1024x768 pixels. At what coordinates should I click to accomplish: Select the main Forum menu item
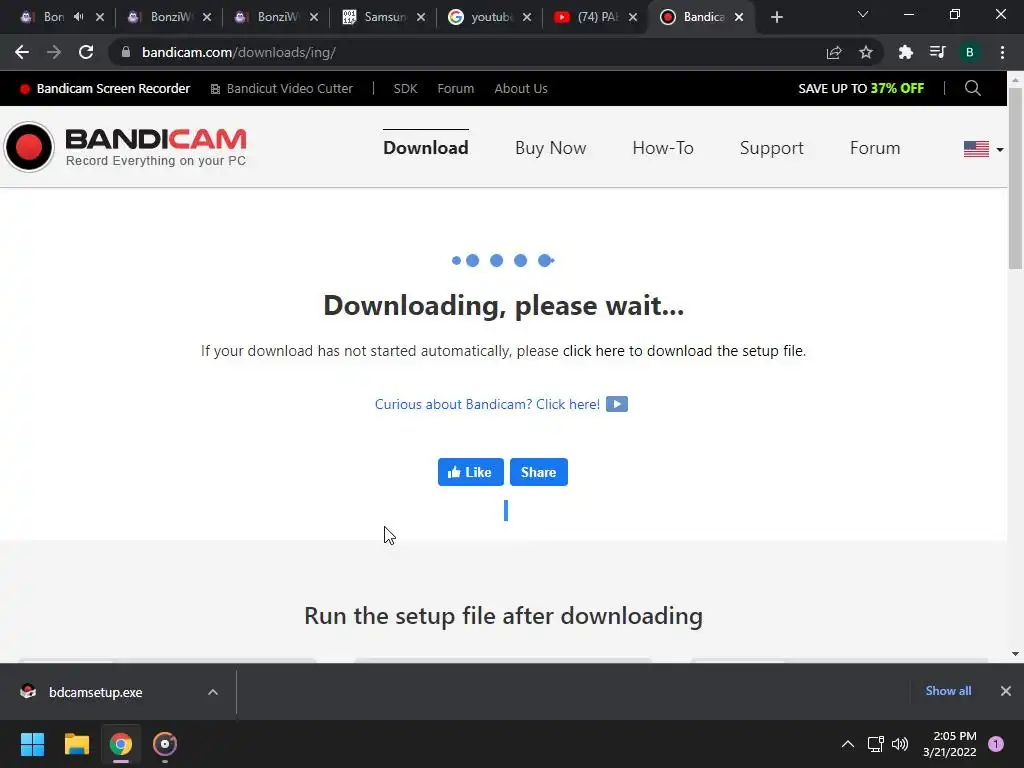pos(875,148)
